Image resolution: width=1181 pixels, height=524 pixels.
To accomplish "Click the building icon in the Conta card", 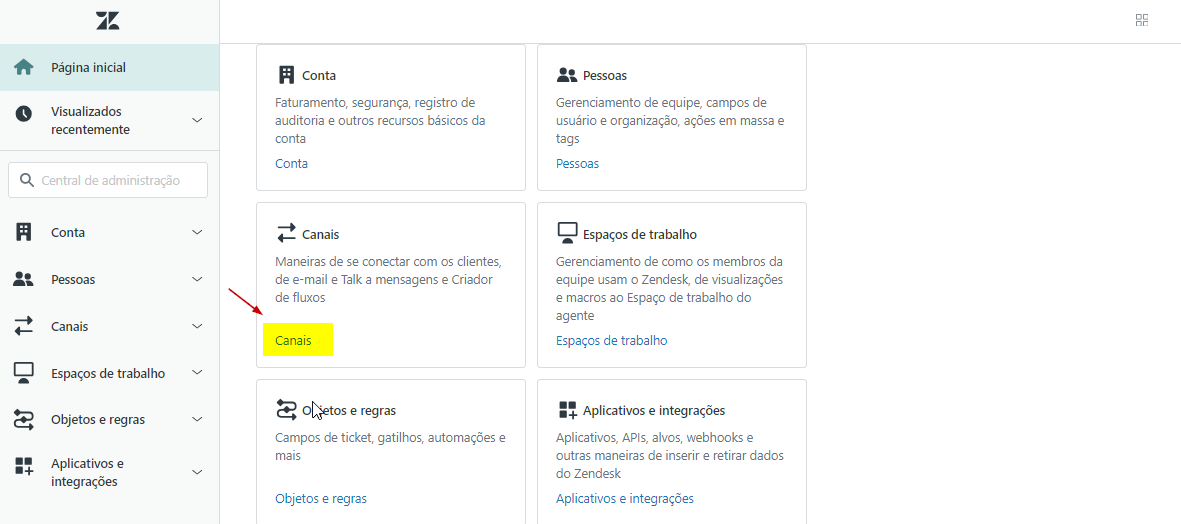I will [x=287, y=75].
